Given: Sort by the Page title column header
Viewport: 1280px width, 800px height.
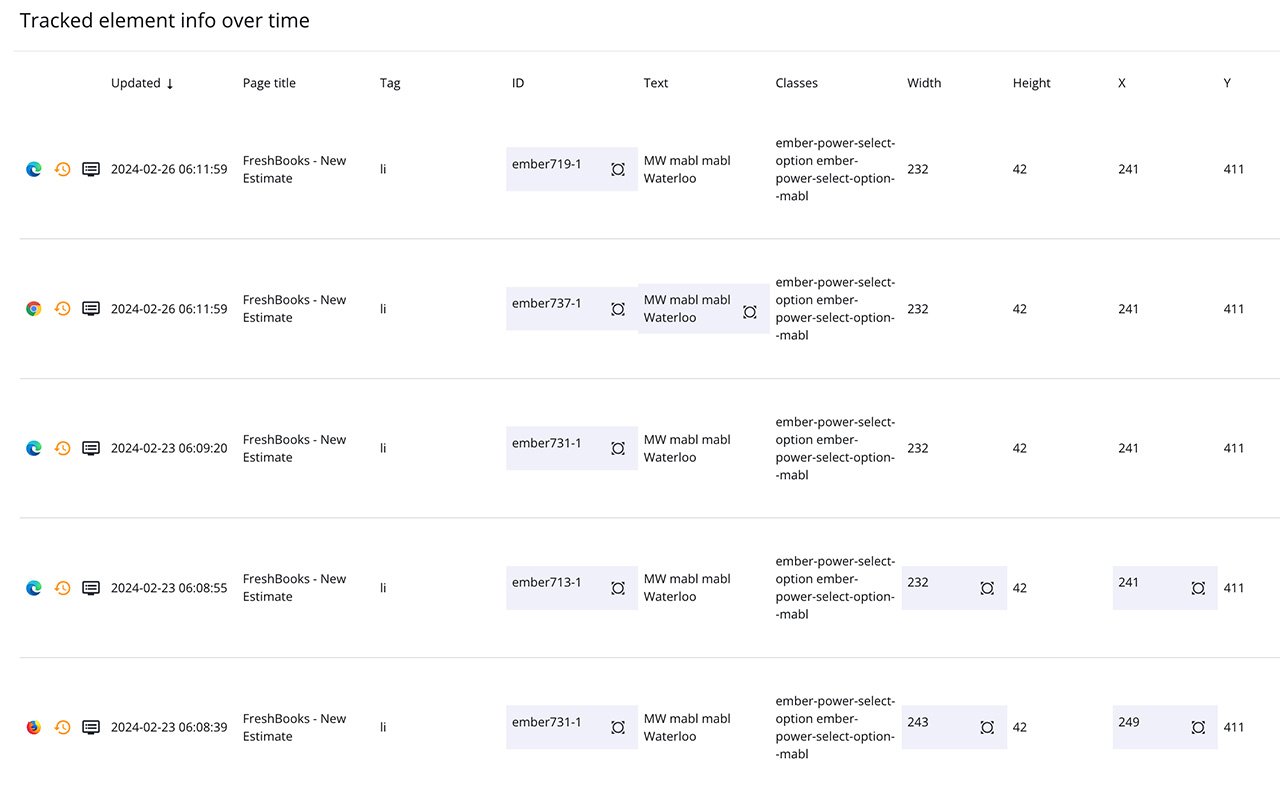Looking at the screenshot, I should point(269,83).
